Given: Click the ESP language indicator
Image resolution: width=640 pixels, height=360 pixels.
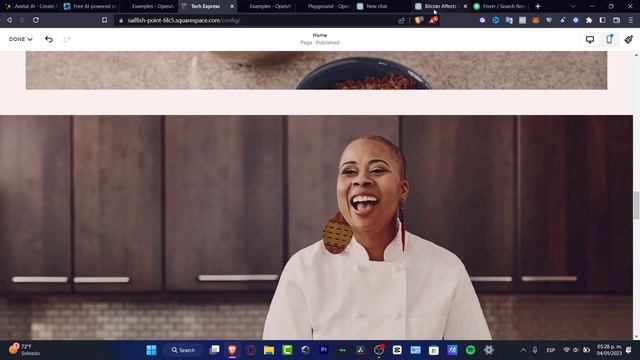Looking at the screenshot, I should point(551,350).
